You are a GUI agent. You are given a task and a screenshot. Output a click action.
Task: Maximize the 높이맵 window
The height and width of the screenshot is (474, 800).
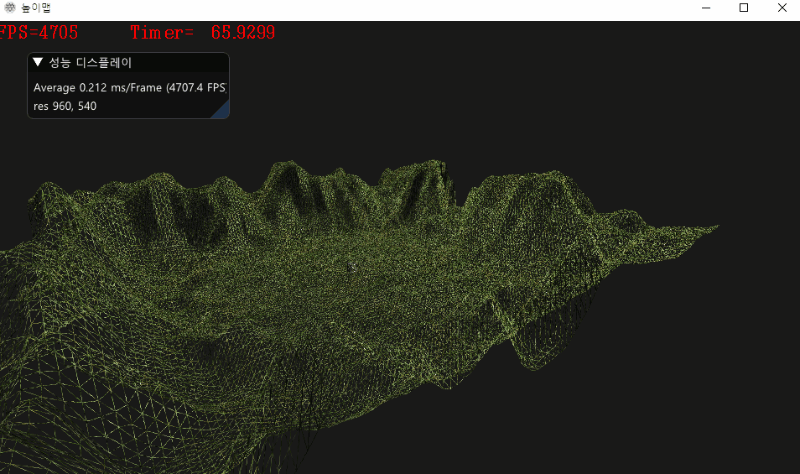743,8
